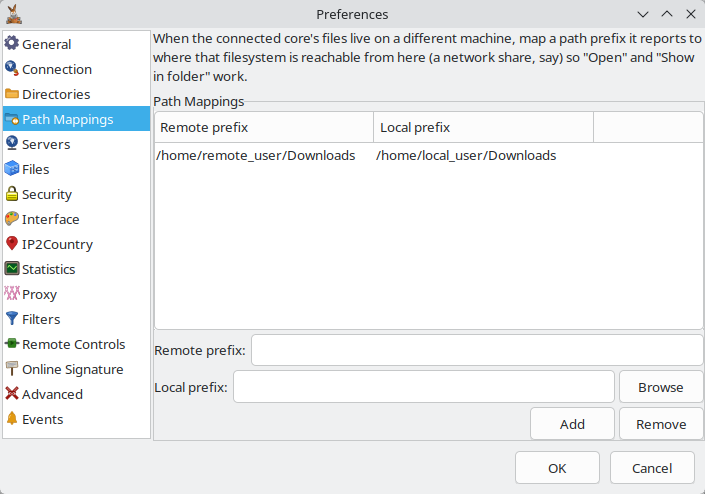This screenshot has height=494, width=705.
Task: Click the Path Mappings folder icon
Action: [12, 119]
